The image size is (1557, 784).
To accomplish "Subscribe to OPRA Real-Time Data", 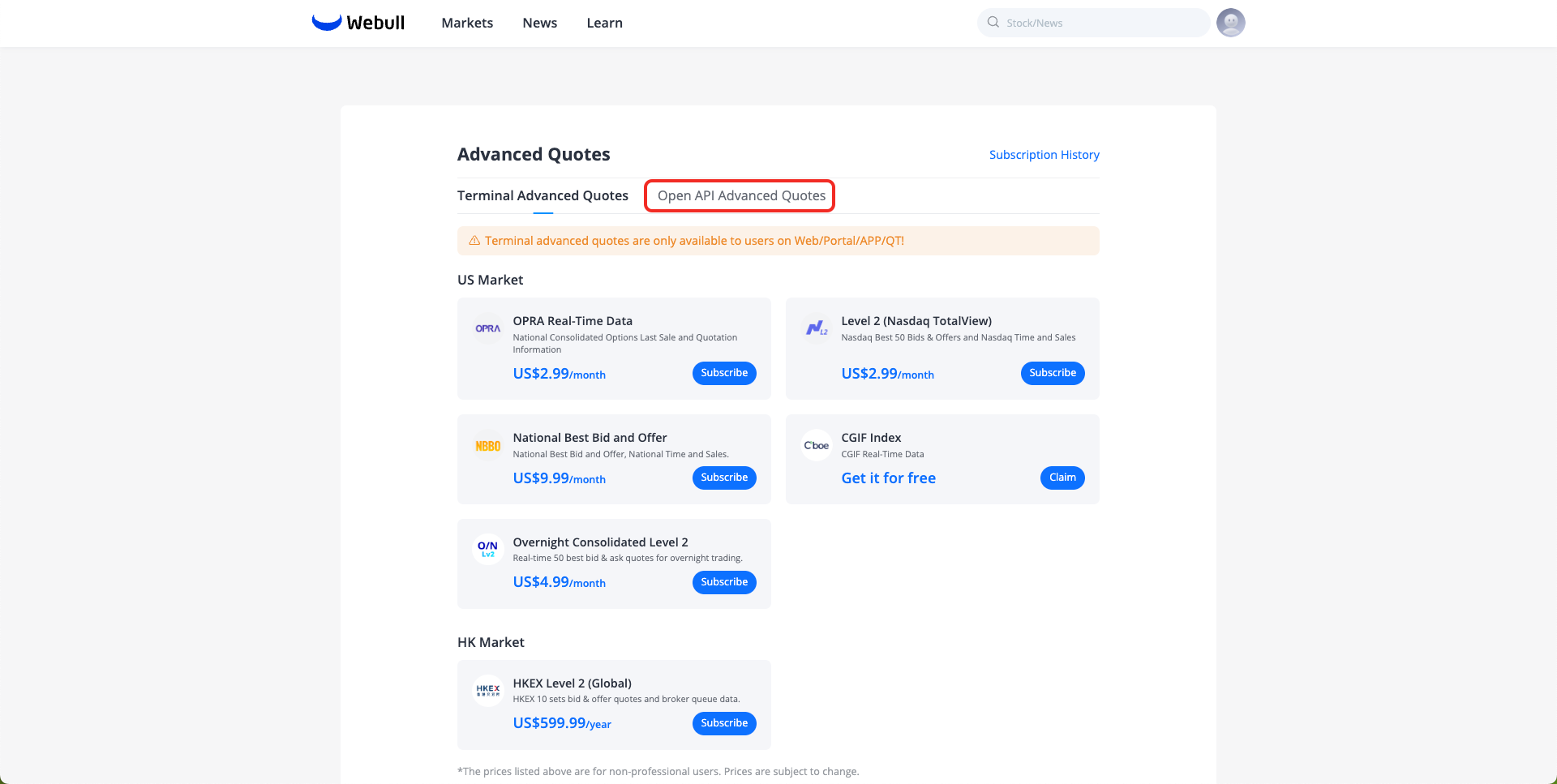I will point(724,373).
